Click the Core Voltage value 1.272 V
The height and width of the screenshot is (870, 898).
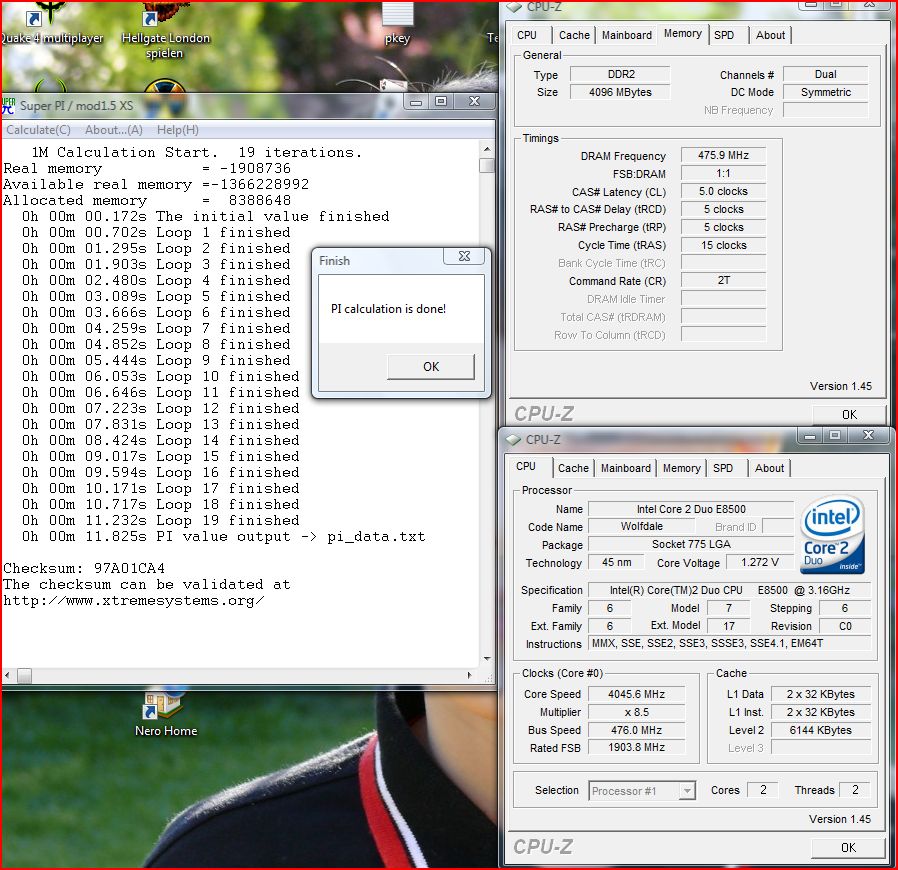pos(759,562)
